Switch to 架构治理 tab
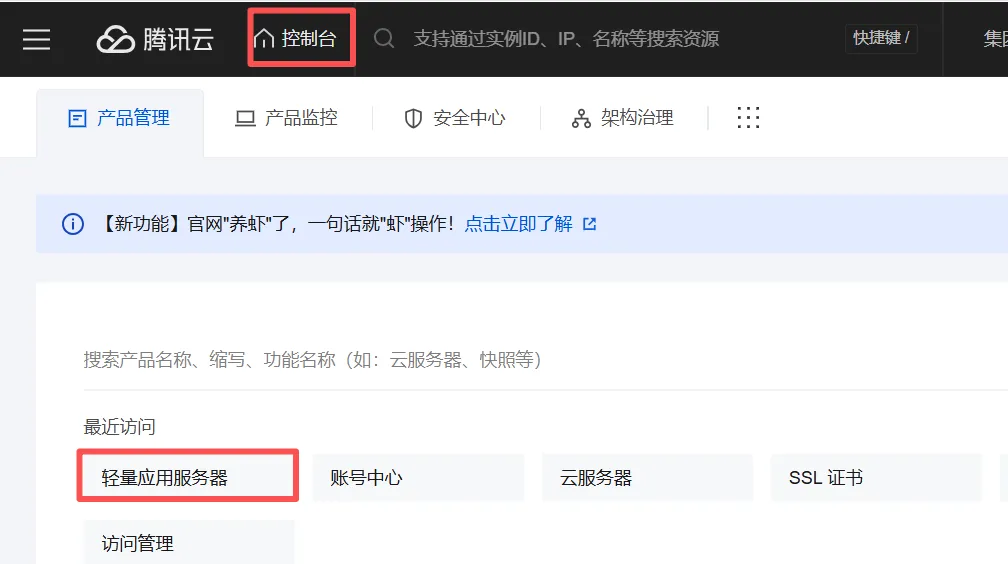This screenshot has width=1008, height=564. point(622,118)
